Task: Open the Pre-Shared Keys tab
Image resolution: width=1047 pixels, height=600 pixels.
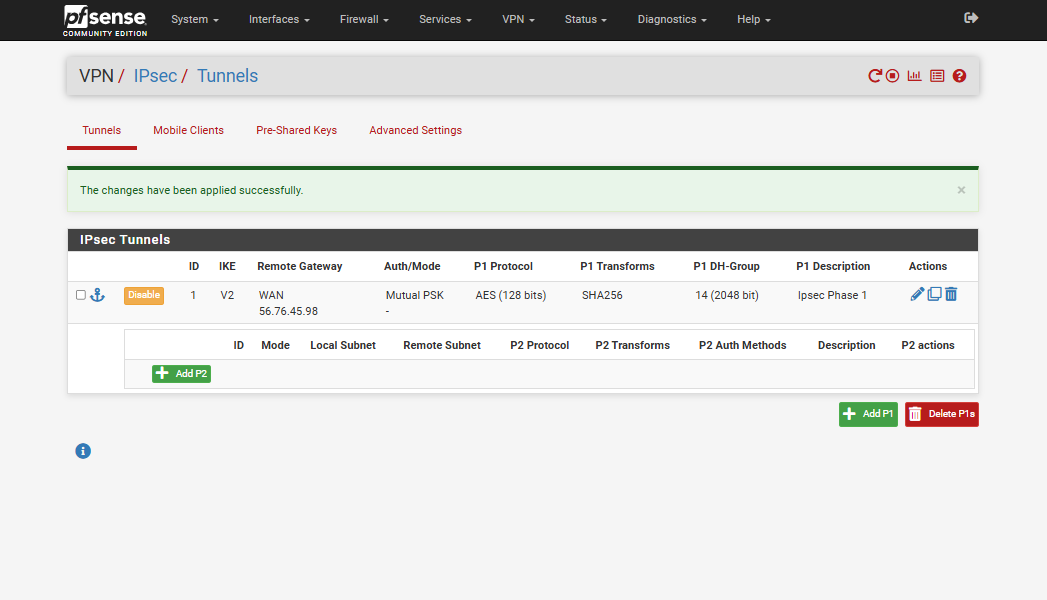Action: [x=296, y=130]
